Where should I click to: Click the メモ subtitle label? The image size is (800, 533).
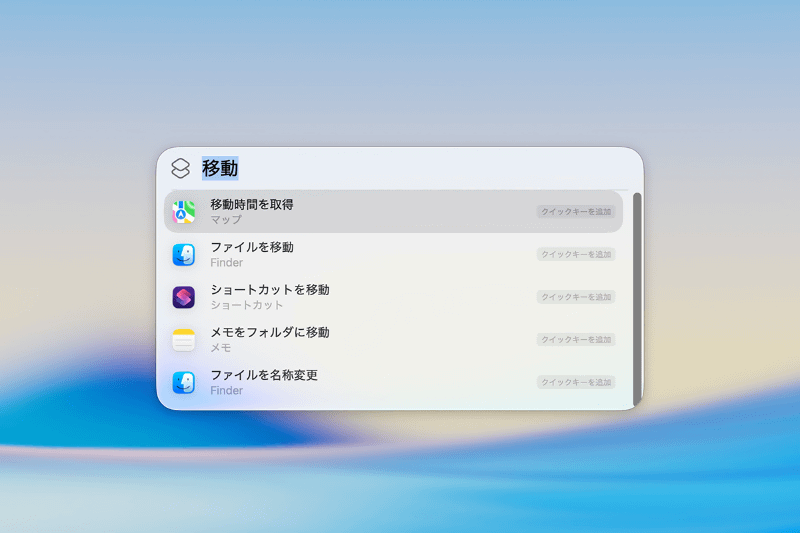tap(221, 348)
